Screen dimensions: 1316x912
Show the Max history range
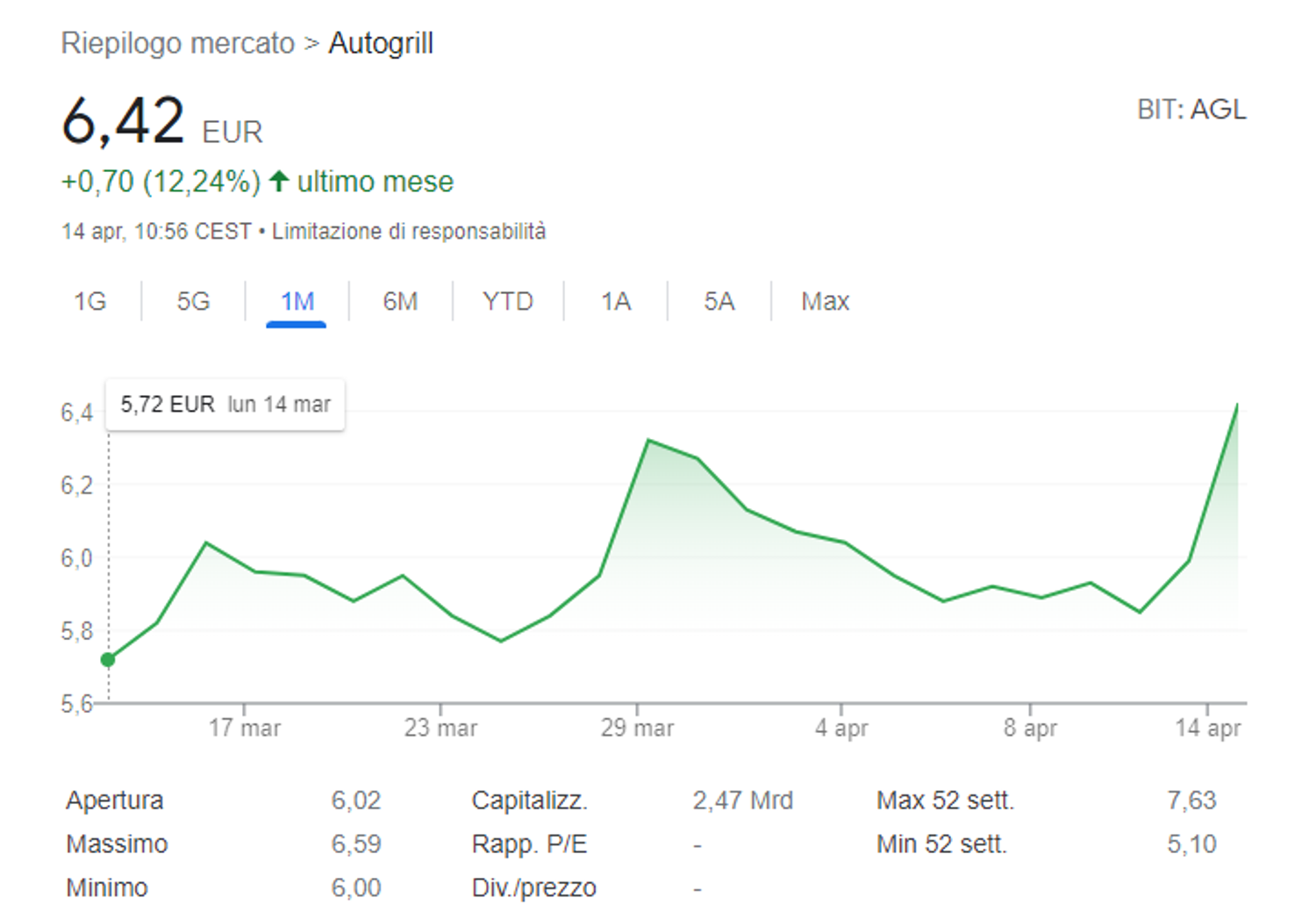[825, 301]
